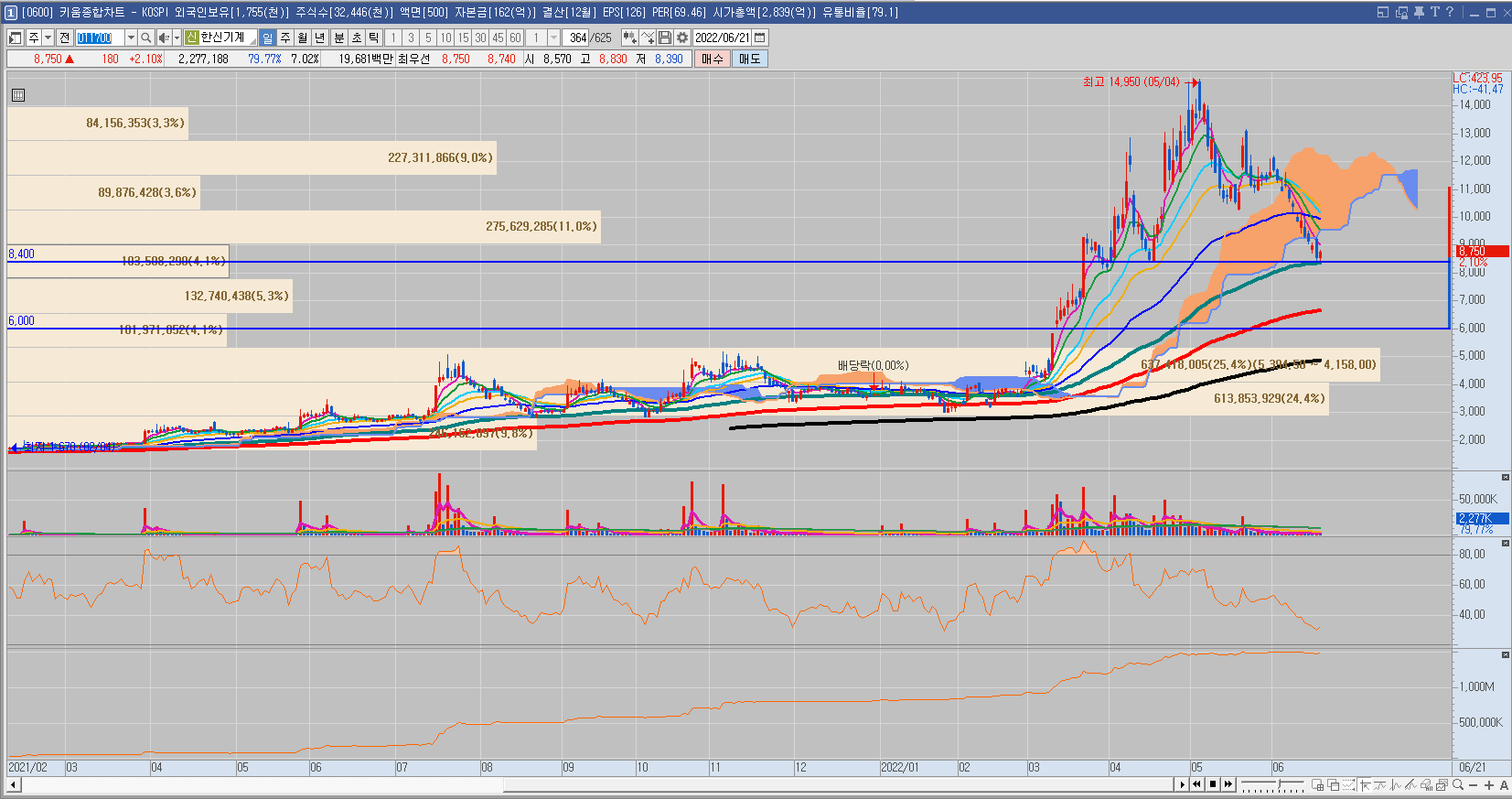
Task: Click the A text icon in bottom toolbar
Action: pyautogui.click(x=1504, y=784)
